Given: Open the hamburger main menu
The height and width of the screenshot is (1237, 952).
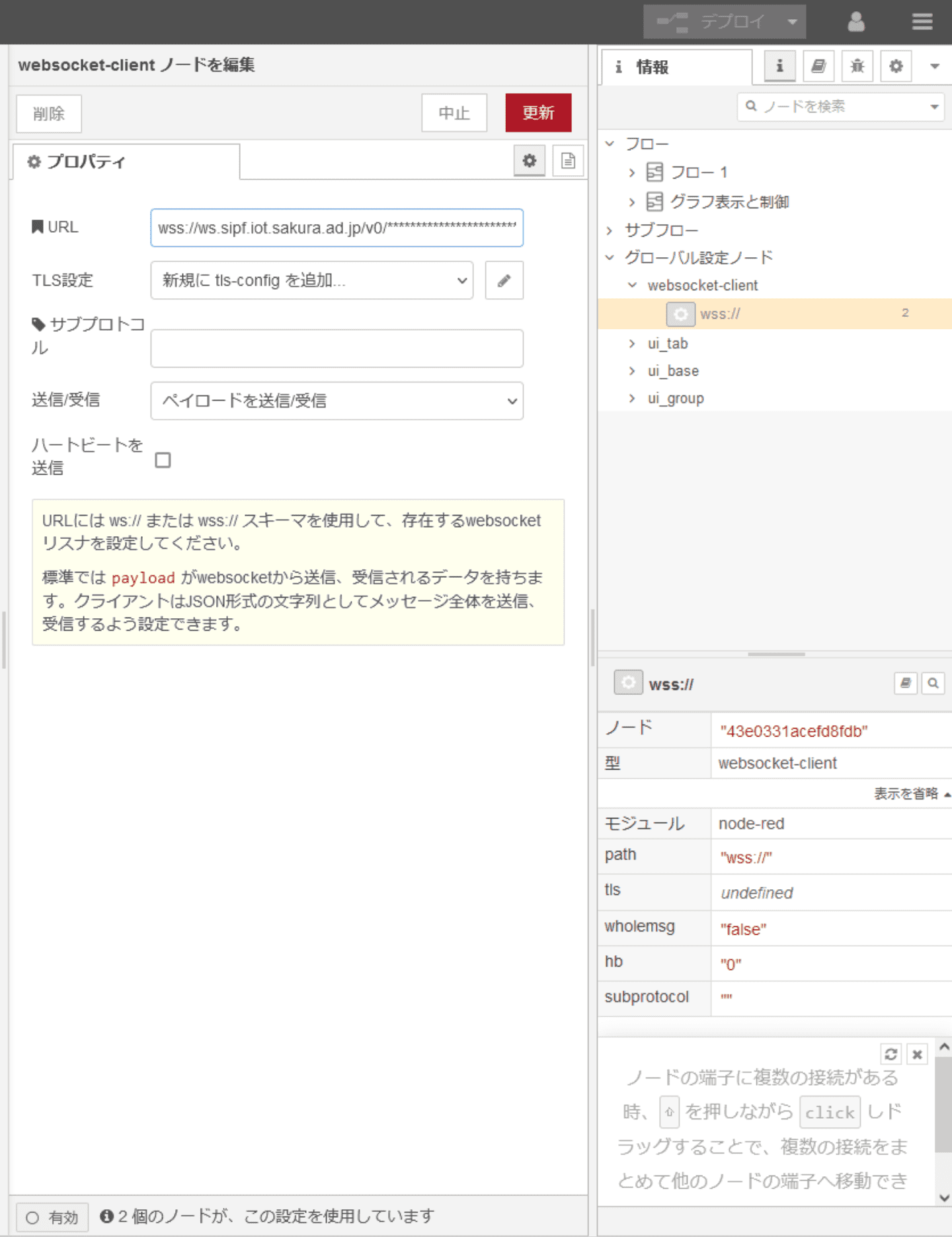Looking at the screenshot, I should click(922, 22).
